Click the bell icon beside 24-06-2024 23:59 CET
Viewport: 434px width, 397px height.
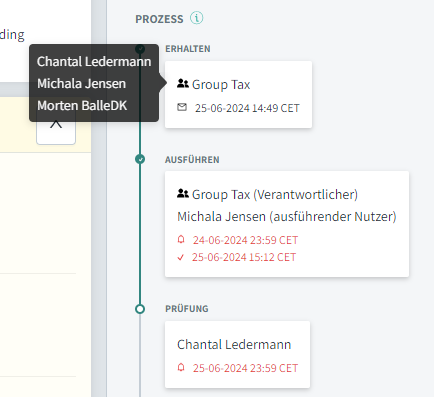pos(181,239)
